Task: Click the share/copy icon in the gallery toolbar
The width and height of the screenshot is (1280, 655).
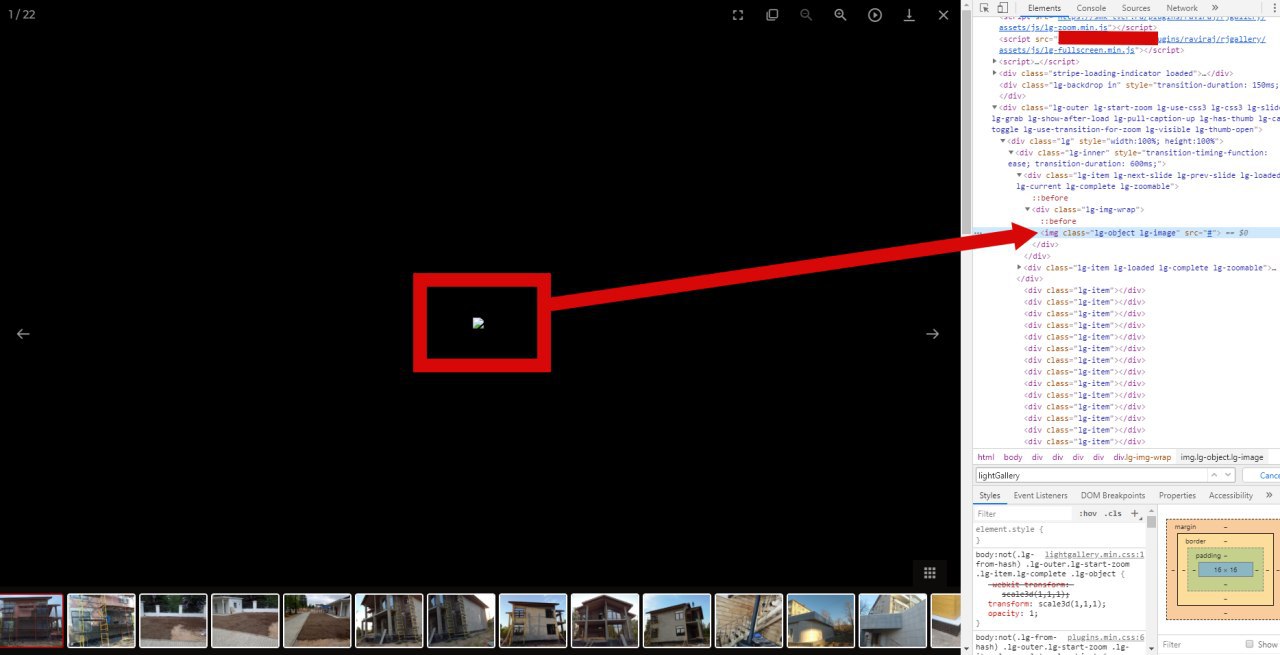Action: coord(772,15)
